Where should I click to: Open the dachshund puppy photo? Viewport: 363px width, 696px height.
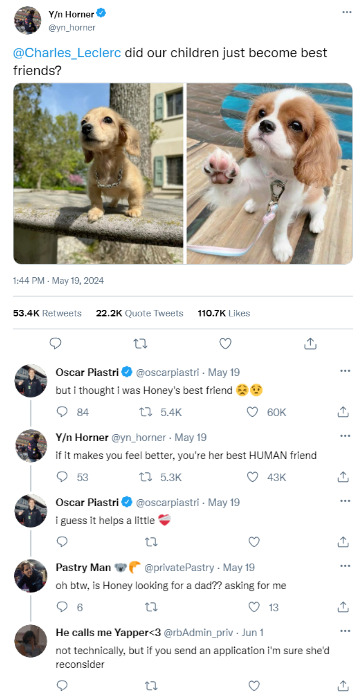[98, 174]
